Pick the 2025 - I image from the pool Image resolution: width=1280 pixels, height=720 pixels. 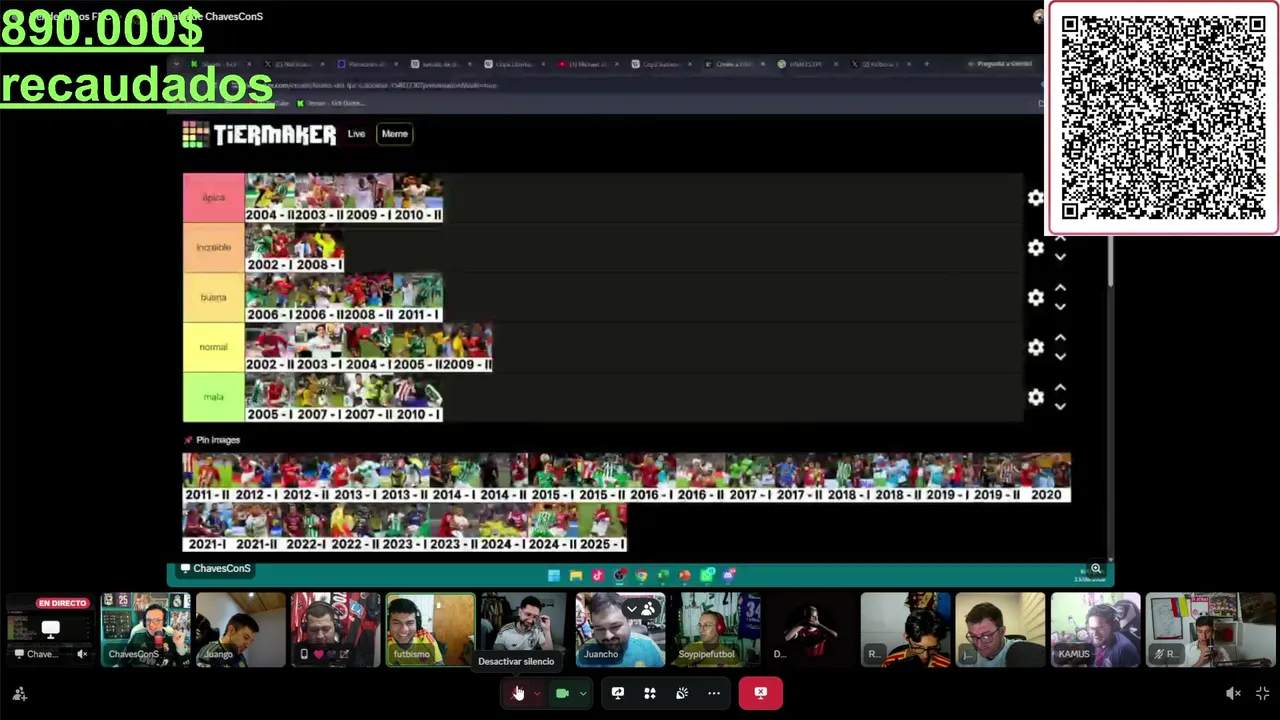coord(602,528)
